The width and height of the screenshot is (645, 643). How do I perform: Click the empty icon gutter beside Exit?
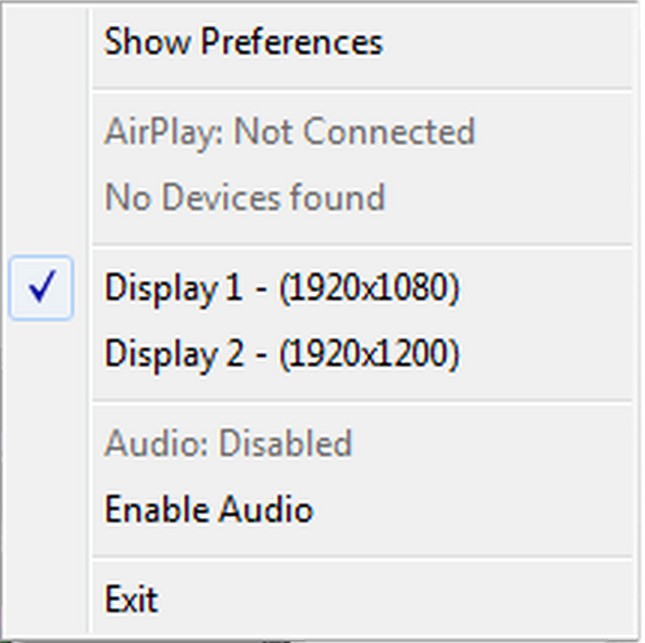(41, 599)
